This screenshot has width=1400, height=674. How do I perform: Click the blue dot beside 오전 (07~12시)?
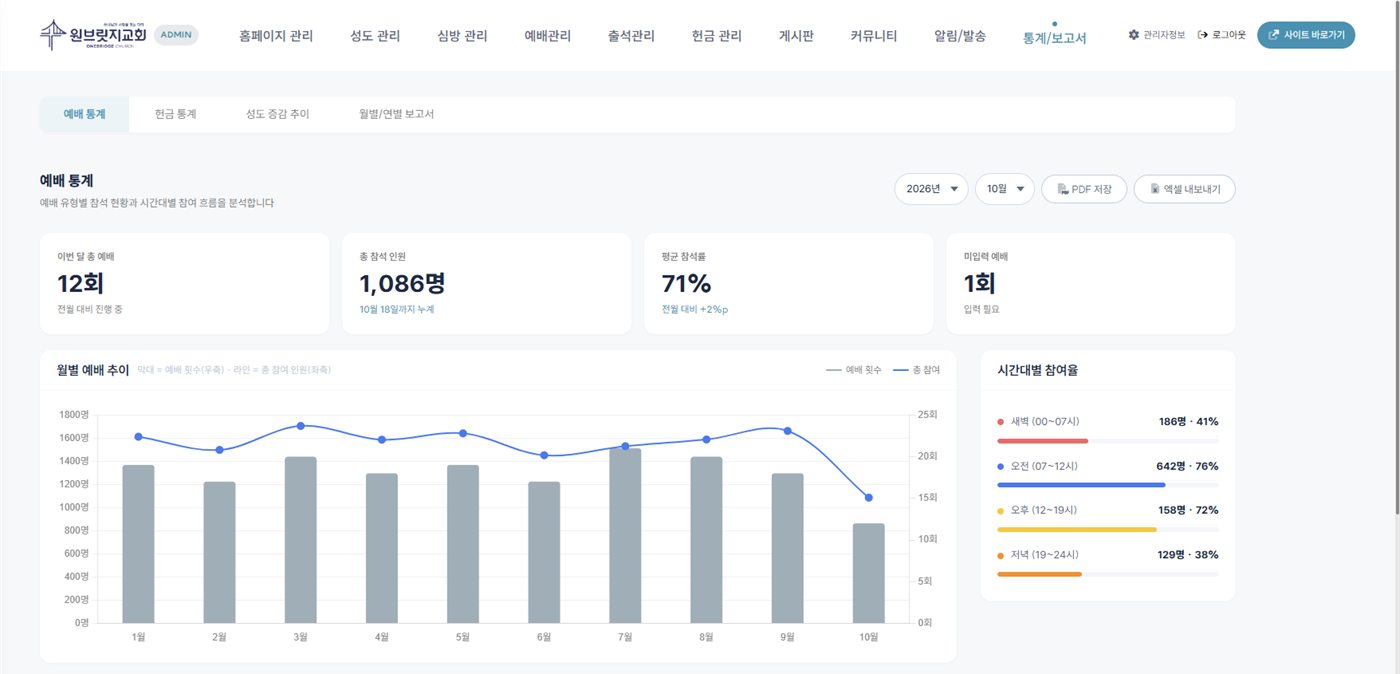tap(1001, 466)
